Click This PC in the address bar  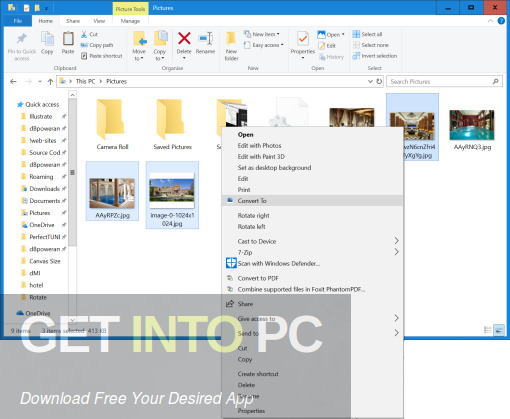(x=85, y=81)
